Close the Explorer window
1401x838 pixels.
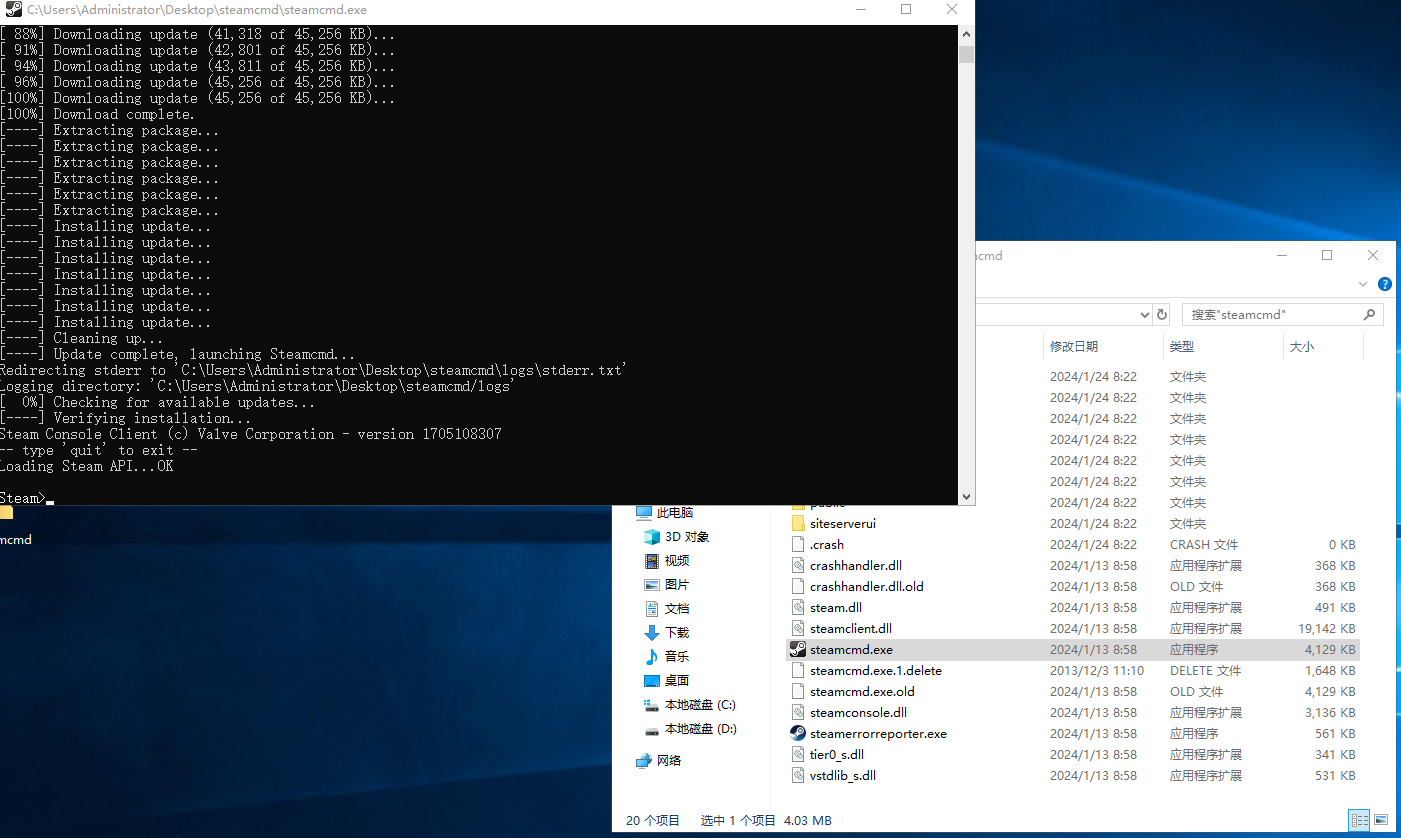tap(1373, 255)
